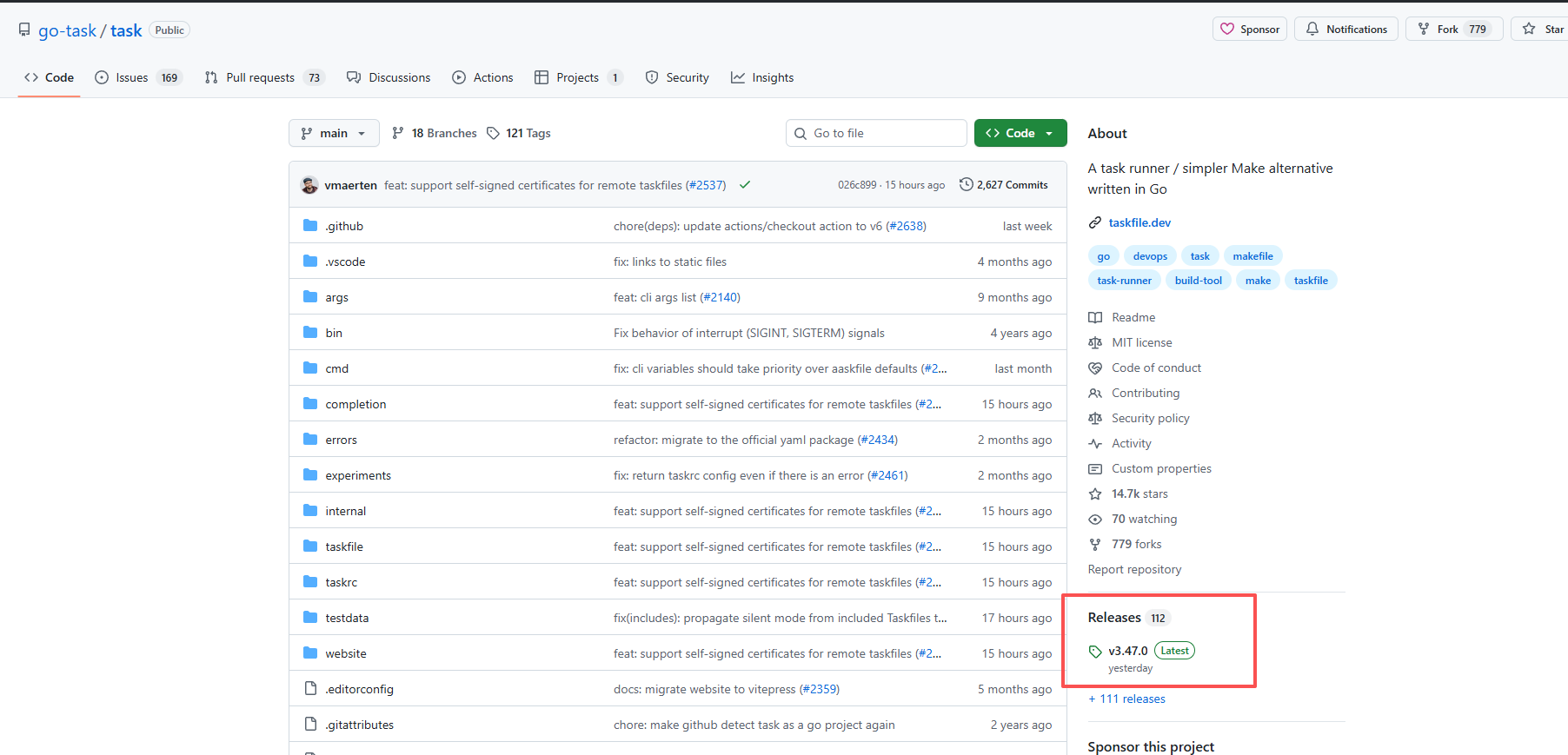Open the .github folder icon
1568x755 pixels.
(x=310, y=226)
